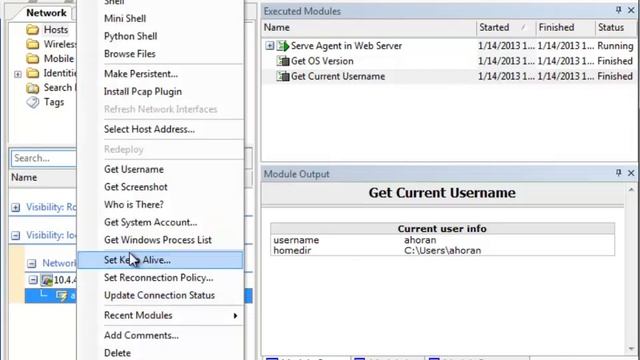The height and width of the screenshot is (360, 640).
Task: Expand the Serve Agent in Web Server row
Action: (269, 46)
